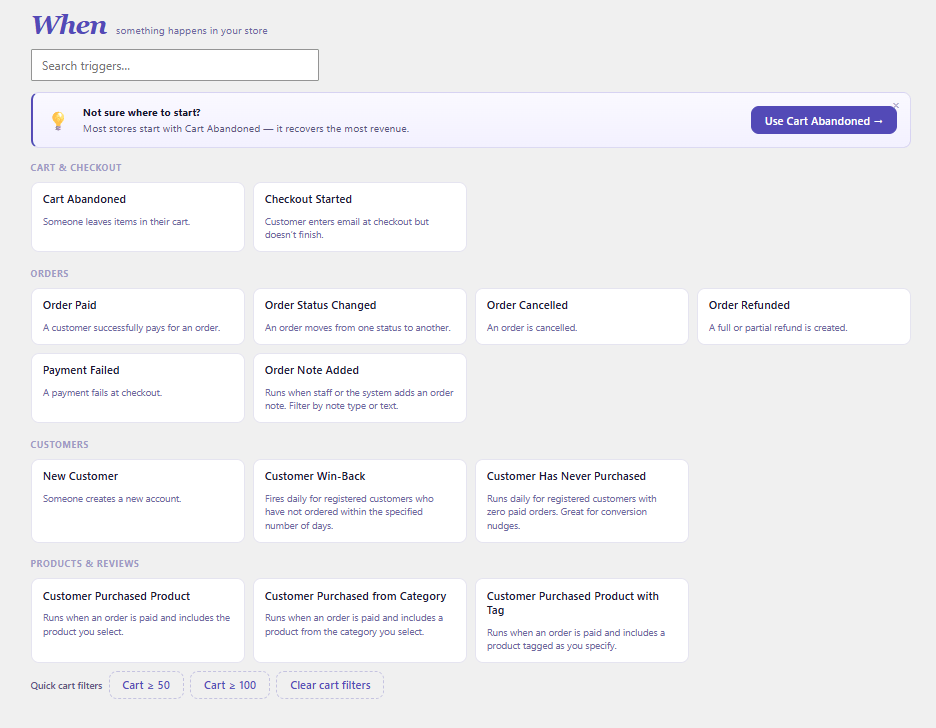
Task: Dismiss the 'Not sure where to start' banner
Action: click(x=895, y=106)
